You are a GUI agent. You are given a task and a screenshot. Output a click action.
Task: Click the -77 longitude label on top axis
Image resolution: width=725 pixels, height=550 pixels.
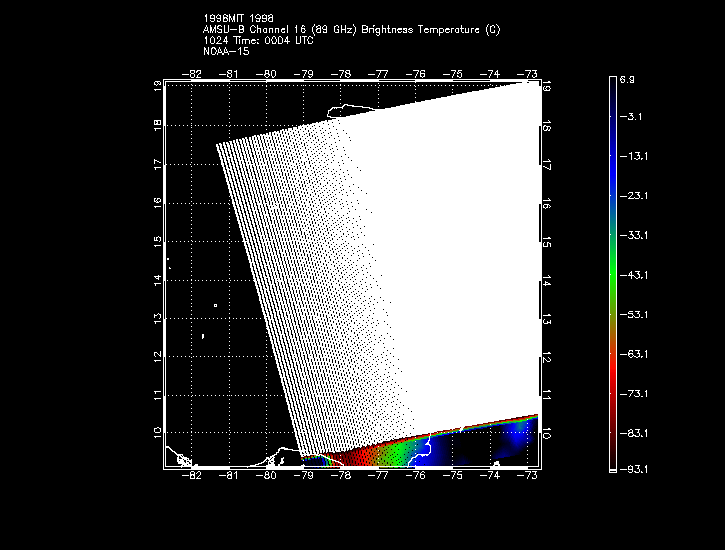378,74
